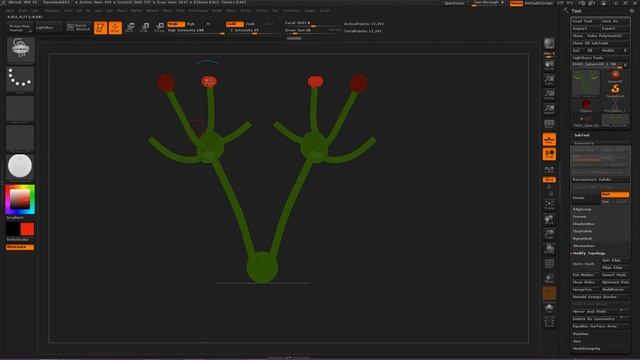Click the Transp transparency icon
Viewport: 640px width, 360px height.
click(x=549, y=278)
